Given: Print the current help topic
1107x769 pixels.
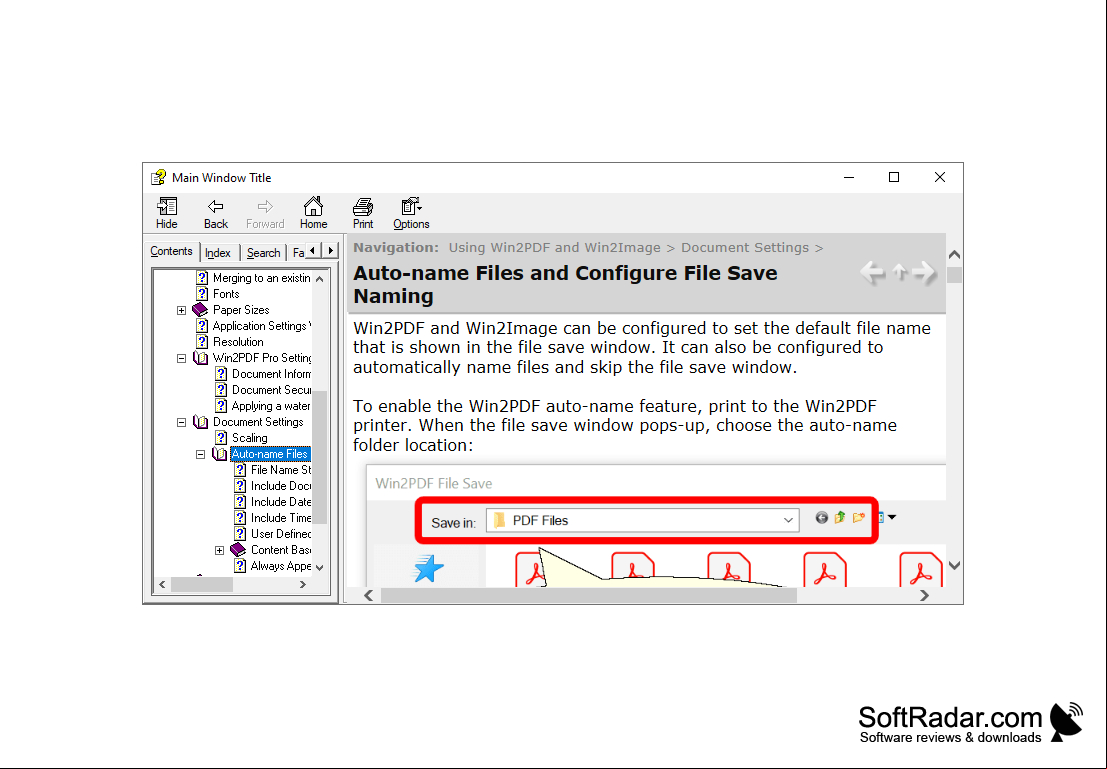Looking at the screenshot, I should coord(363,213).
